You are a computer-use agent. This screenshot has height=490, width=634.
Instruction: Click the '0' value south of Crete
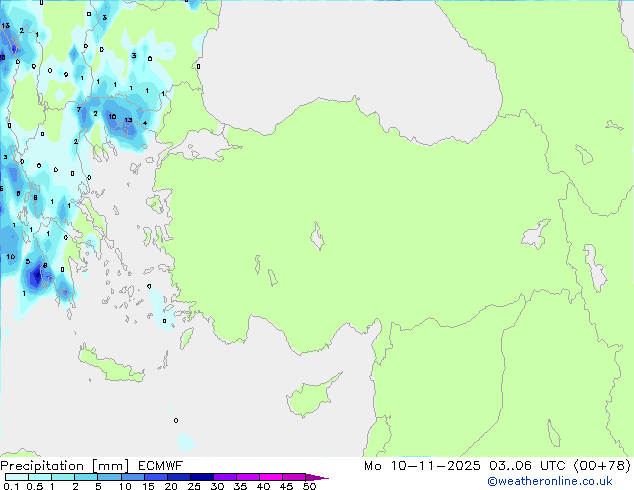coord(176,420)
